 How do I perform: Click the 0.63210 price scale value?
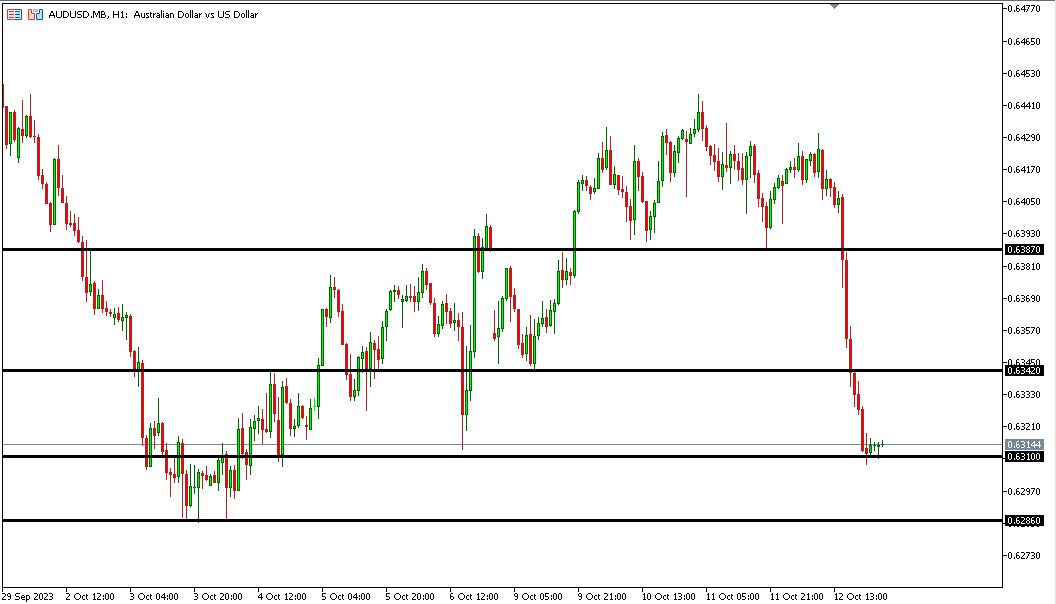pos(1024,426)
